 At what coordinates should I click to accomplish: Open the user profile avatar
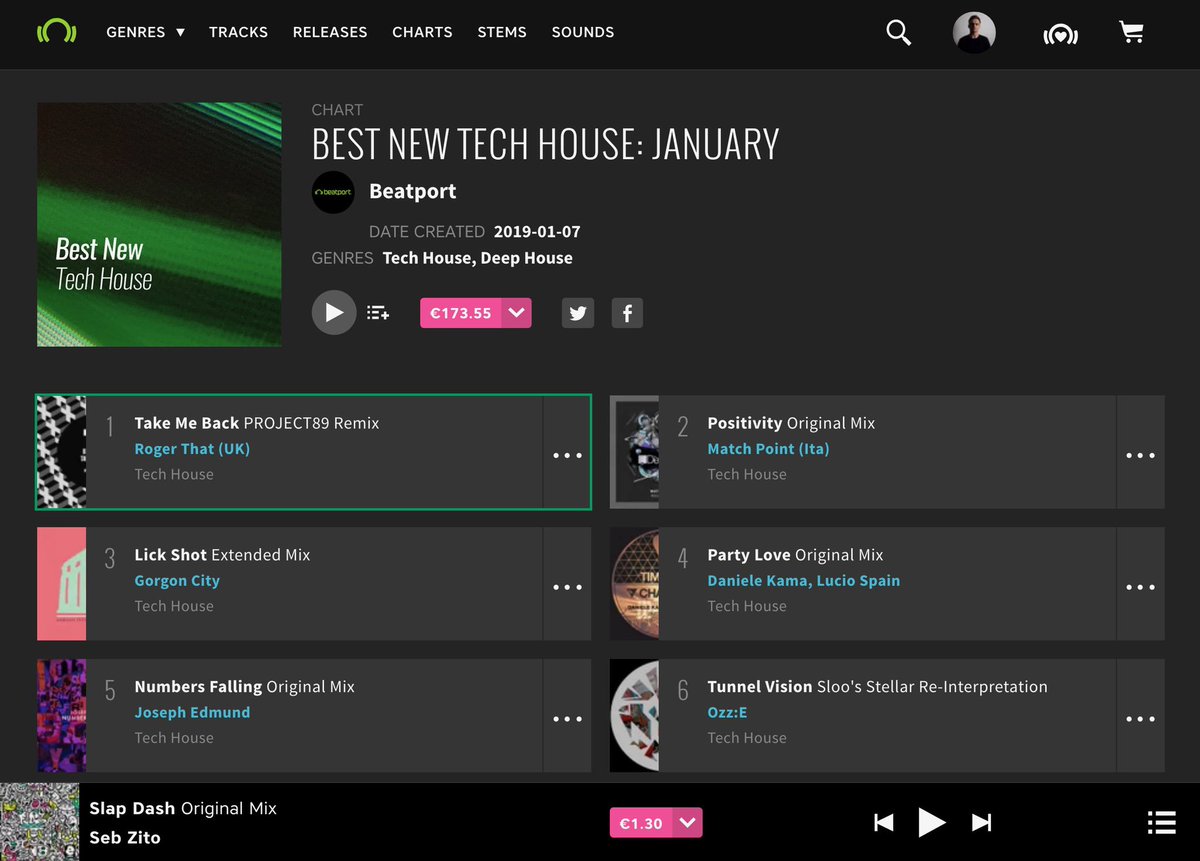coord(974,33)
